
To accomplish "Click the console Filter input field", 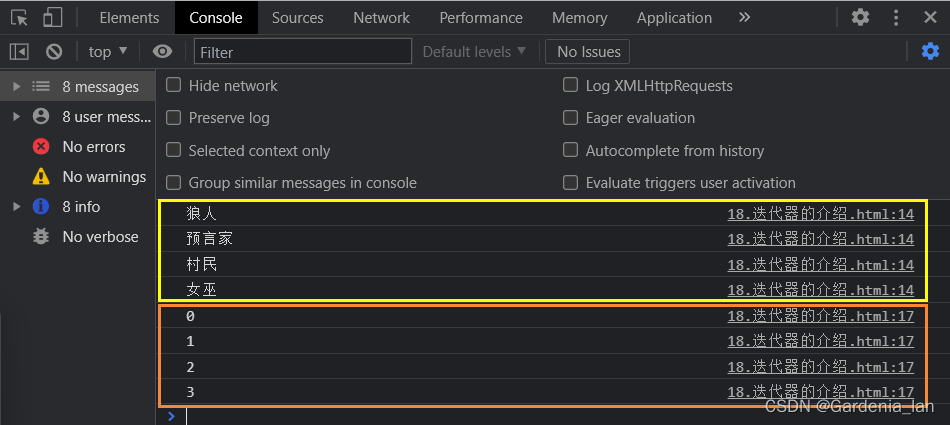I will (302, 51).
